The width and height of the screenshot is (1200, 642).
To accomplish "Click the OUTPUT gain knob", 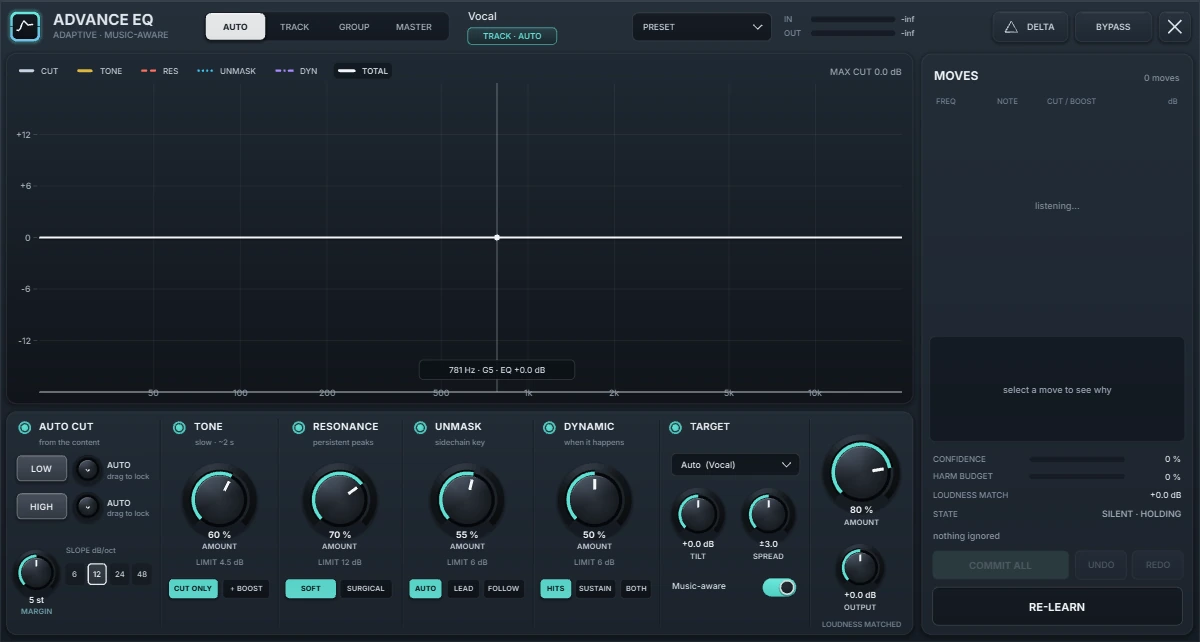I will point(860,567).
